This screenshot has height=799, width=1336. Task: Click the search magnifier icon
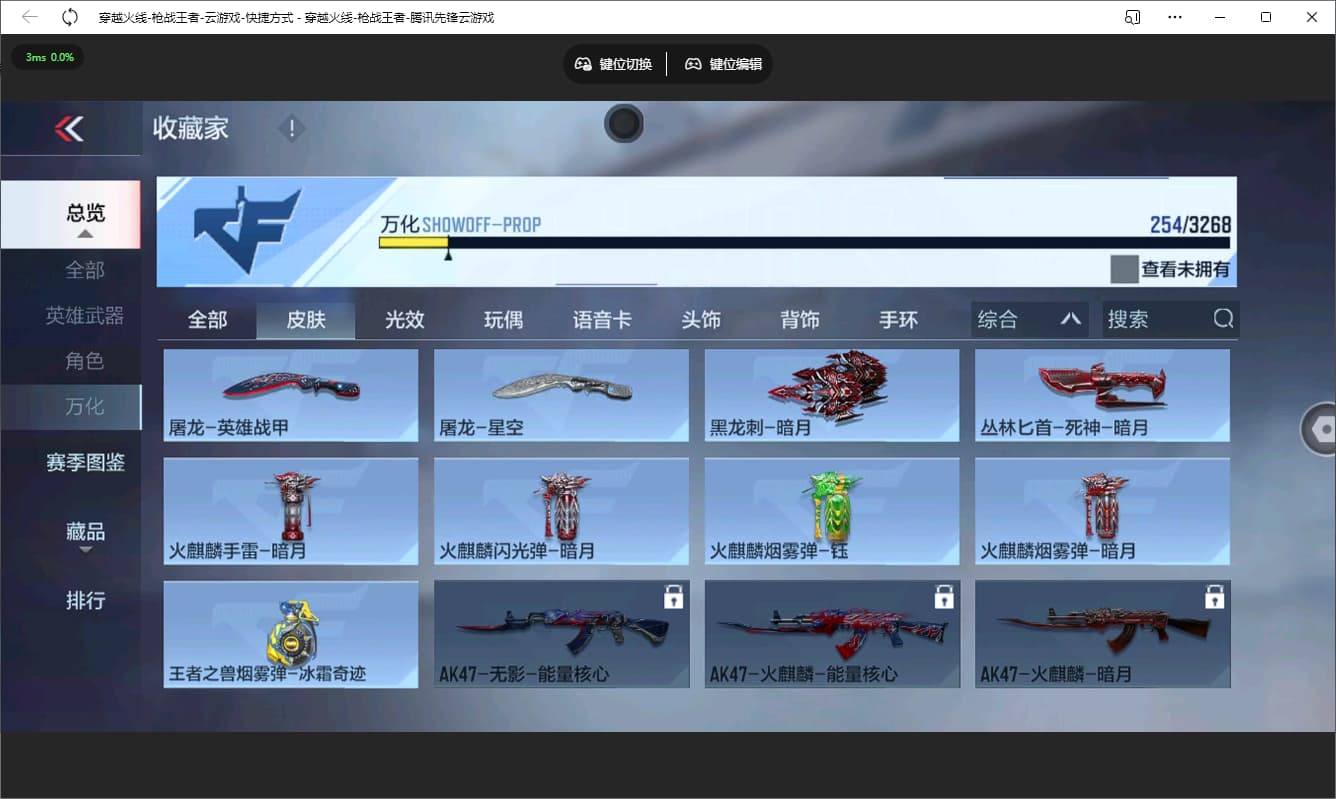(x=1223, y=318)
